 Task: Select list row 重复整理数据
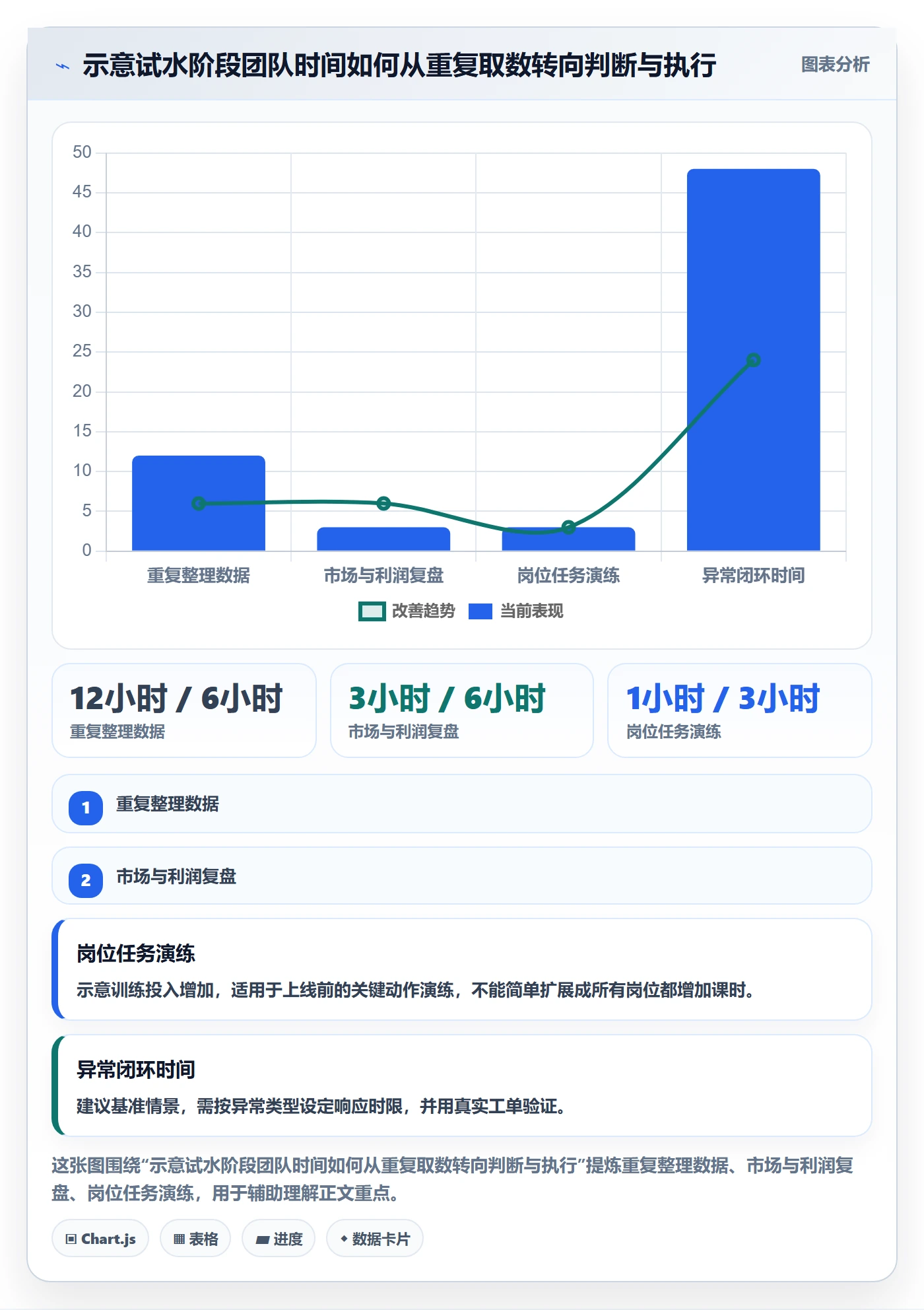(x=462, y=804)
